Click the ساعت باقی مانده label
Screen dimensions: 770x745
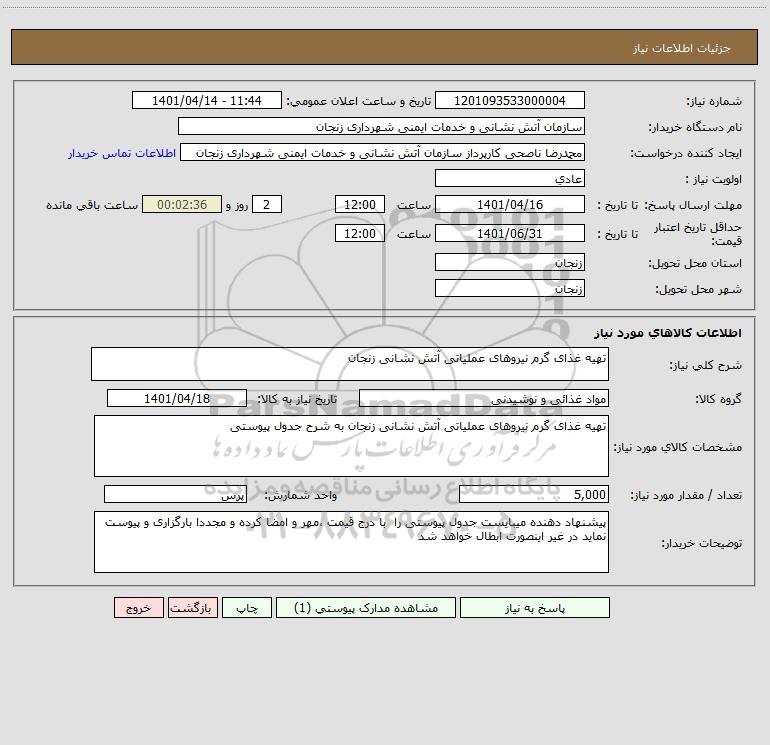(x=92, y=205)
